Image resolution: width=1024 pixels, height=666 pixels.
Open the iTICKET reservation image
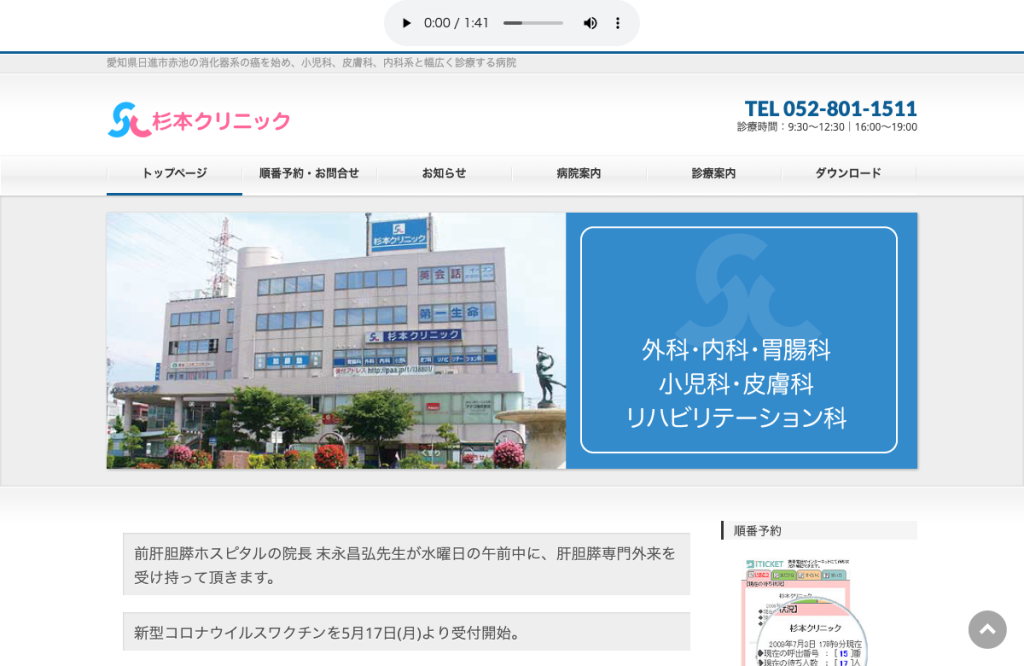805,612
